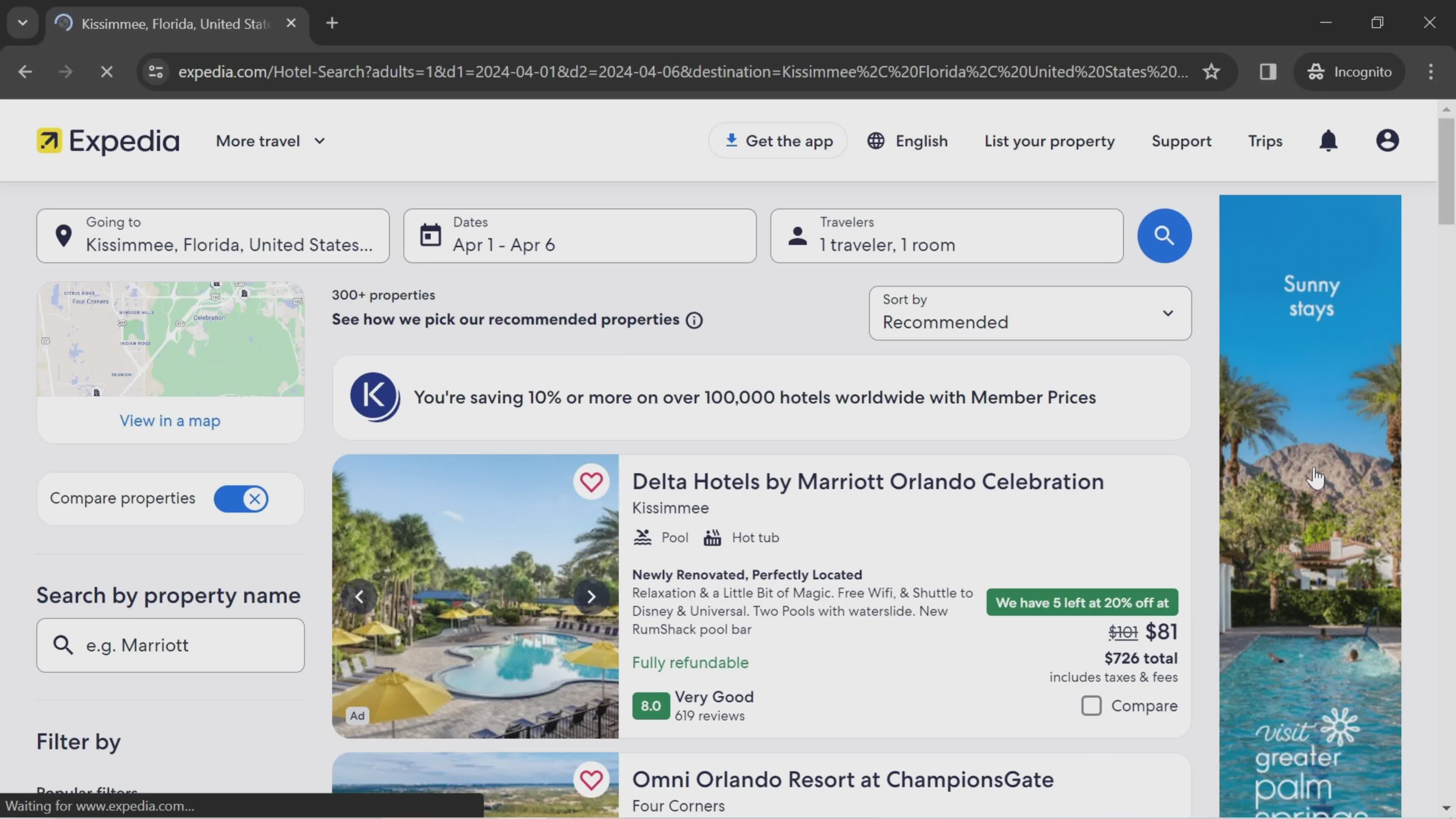Check the Compare box for Delta Hotels
Screen dimensions: 1456x819
coord(1092,706)
